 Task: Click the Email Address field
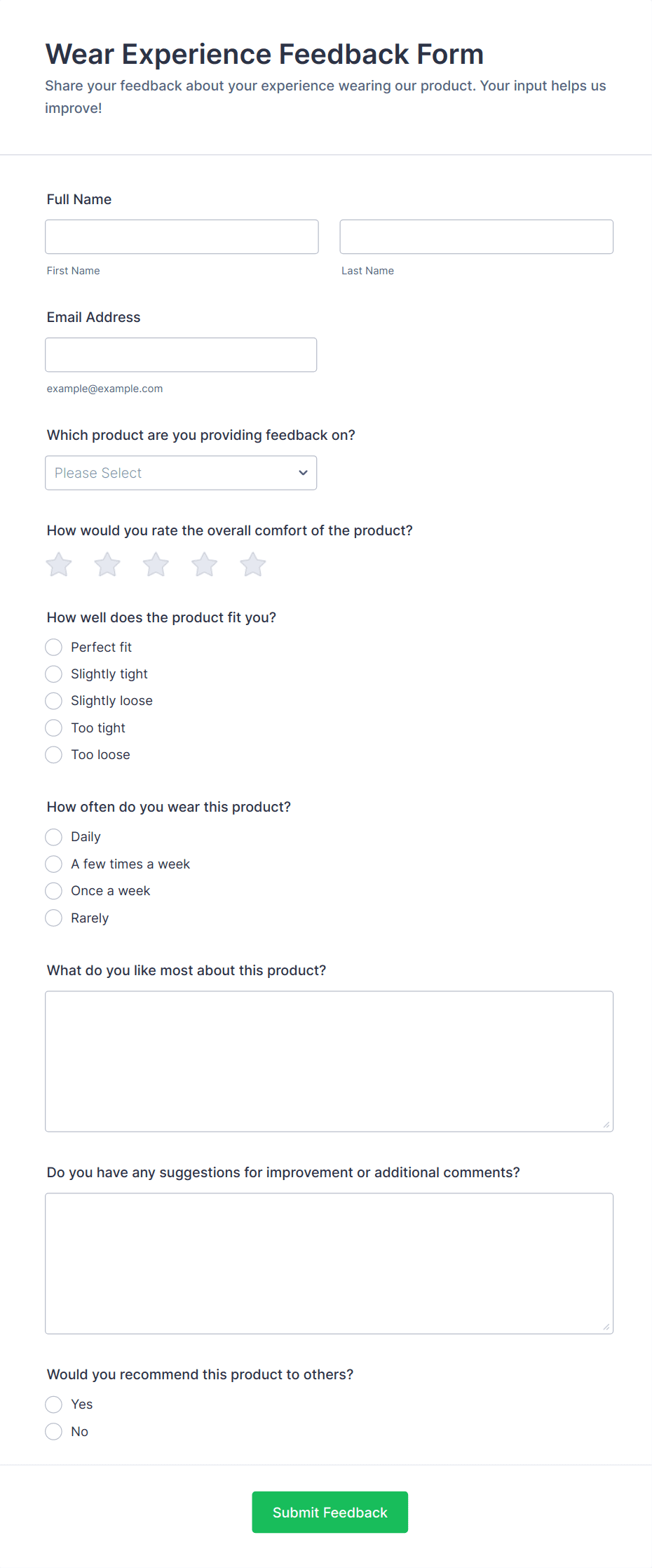pyautogui.click(x=181, y=354)
